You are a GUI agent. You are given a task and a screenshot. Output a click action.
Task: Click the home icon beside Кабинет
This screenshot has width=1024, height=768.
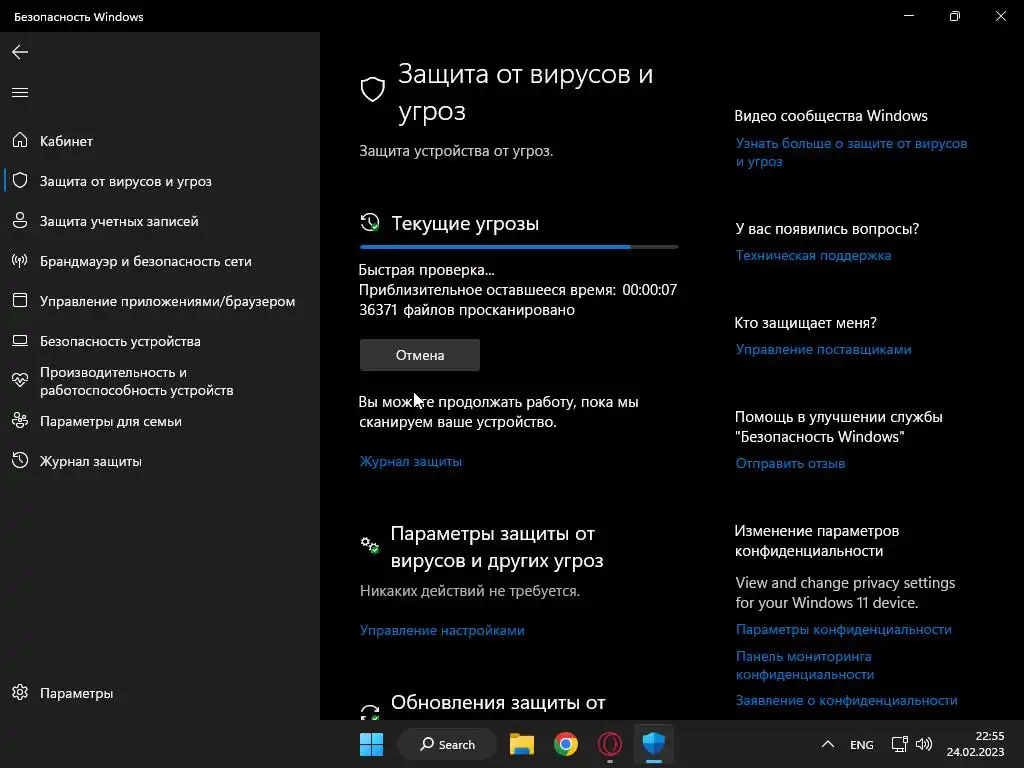(20, 140)
